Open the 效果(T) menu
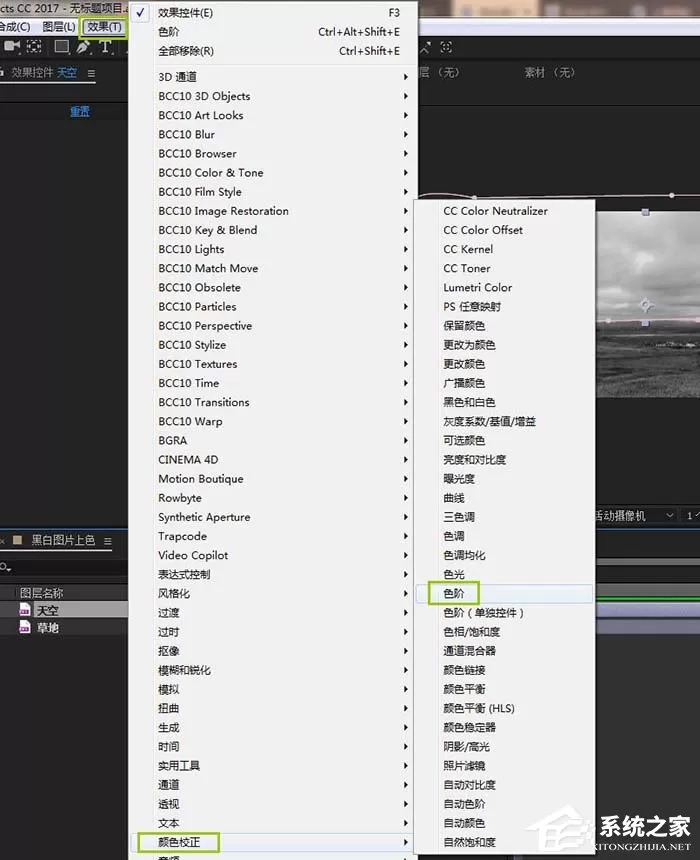Viewport: 700px width, 860px height. (104, 27)
